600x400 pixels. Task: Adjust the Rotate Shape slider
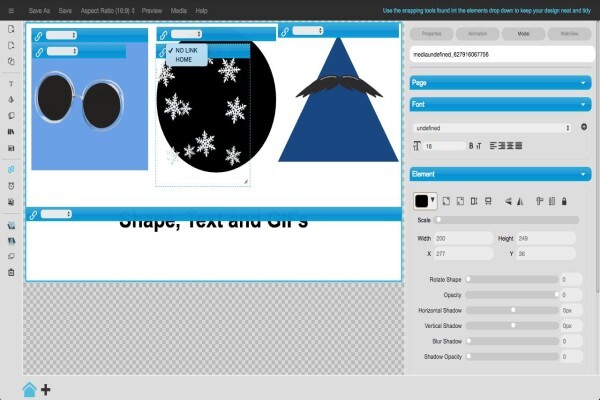pos(512,279)
